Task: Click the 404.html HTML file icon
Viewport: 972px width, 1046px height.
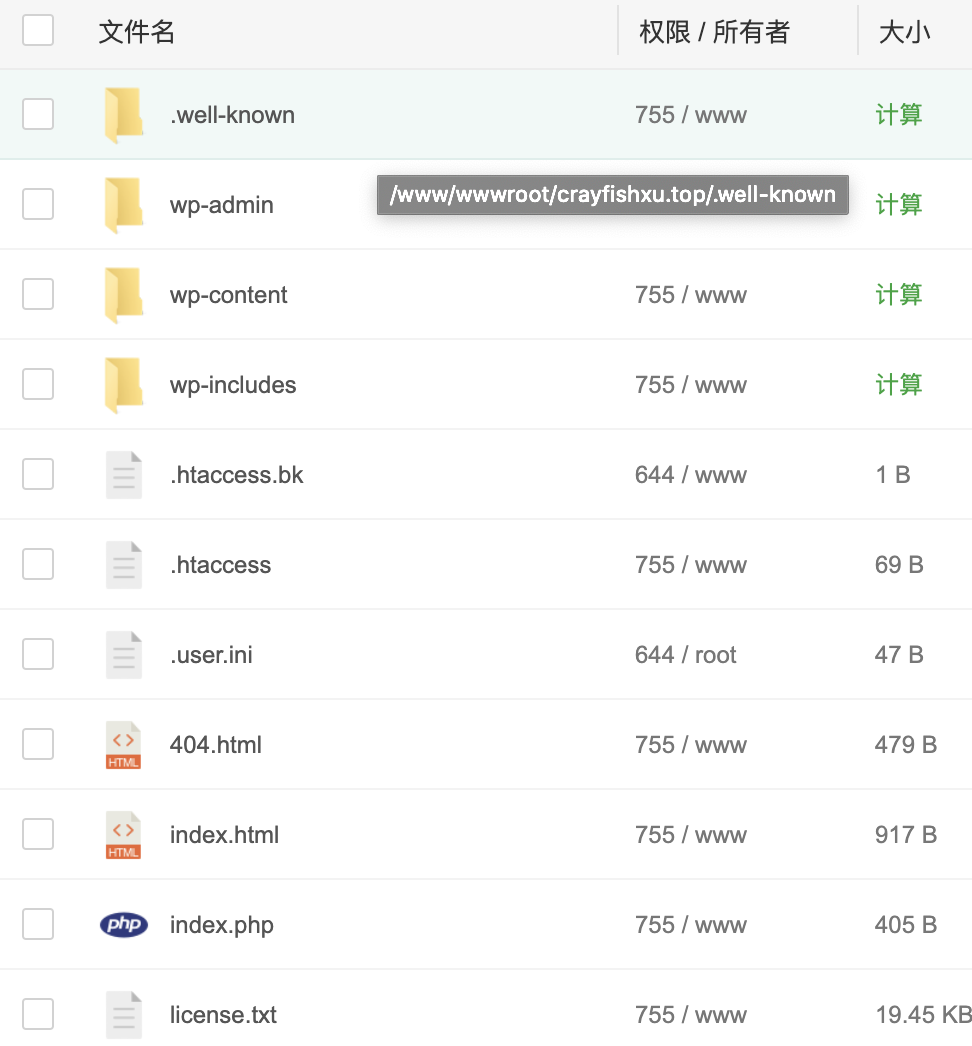Action: [123, 745]
